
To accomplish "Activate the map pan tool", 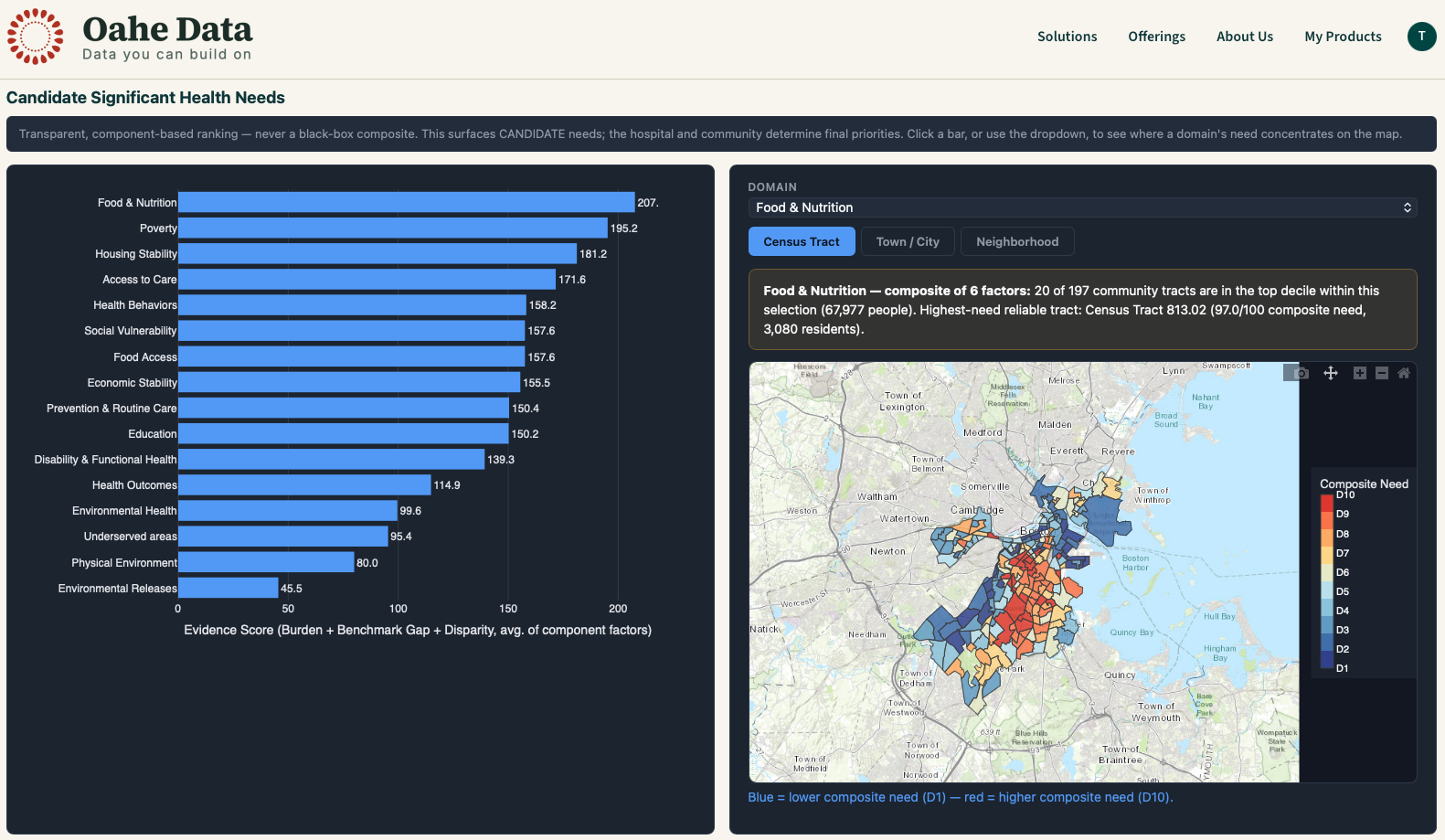I will click(x=1331, y=373).
